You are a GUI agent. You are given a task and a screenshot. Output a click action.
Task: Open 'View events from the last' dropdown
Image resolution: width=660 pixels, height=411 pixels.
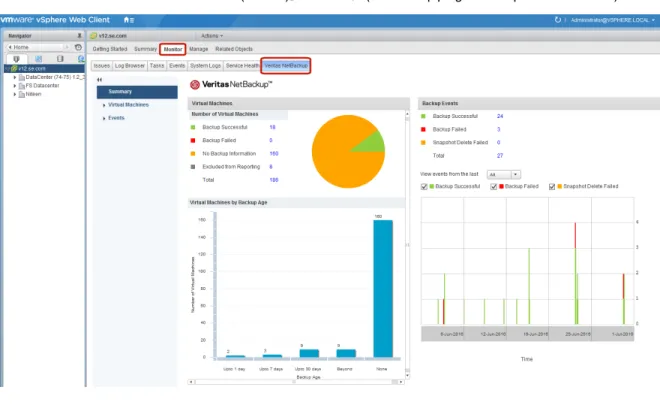pyautogui.click(x=504, y=174)
